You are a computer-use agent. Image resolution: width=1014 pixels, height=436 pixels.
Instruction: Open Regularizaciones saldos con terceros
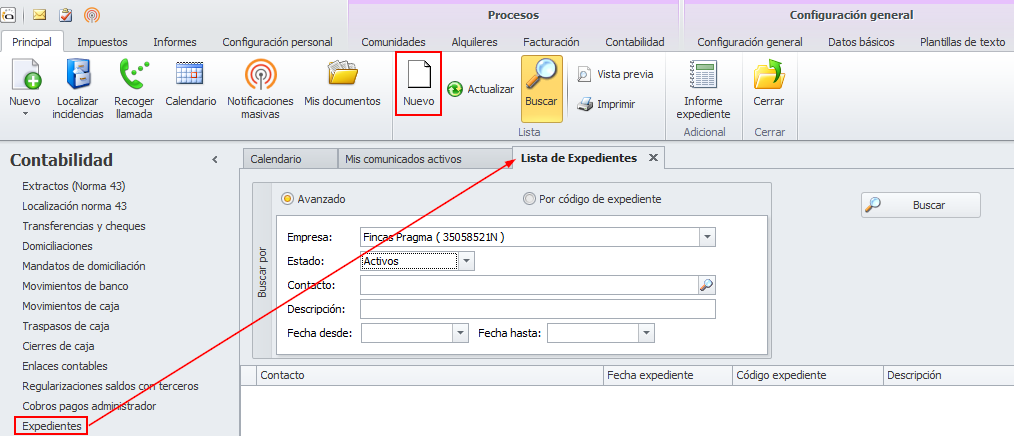pyautogui.click(x=111, y=386)
